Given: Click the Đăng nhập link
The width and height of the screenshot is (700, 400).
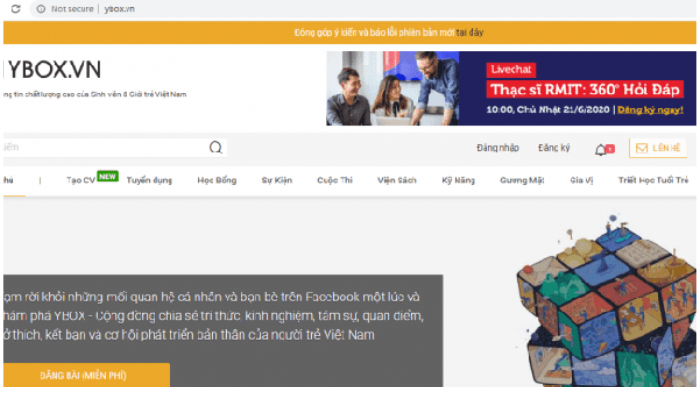Looking at the screenshot, I should 498,148.
